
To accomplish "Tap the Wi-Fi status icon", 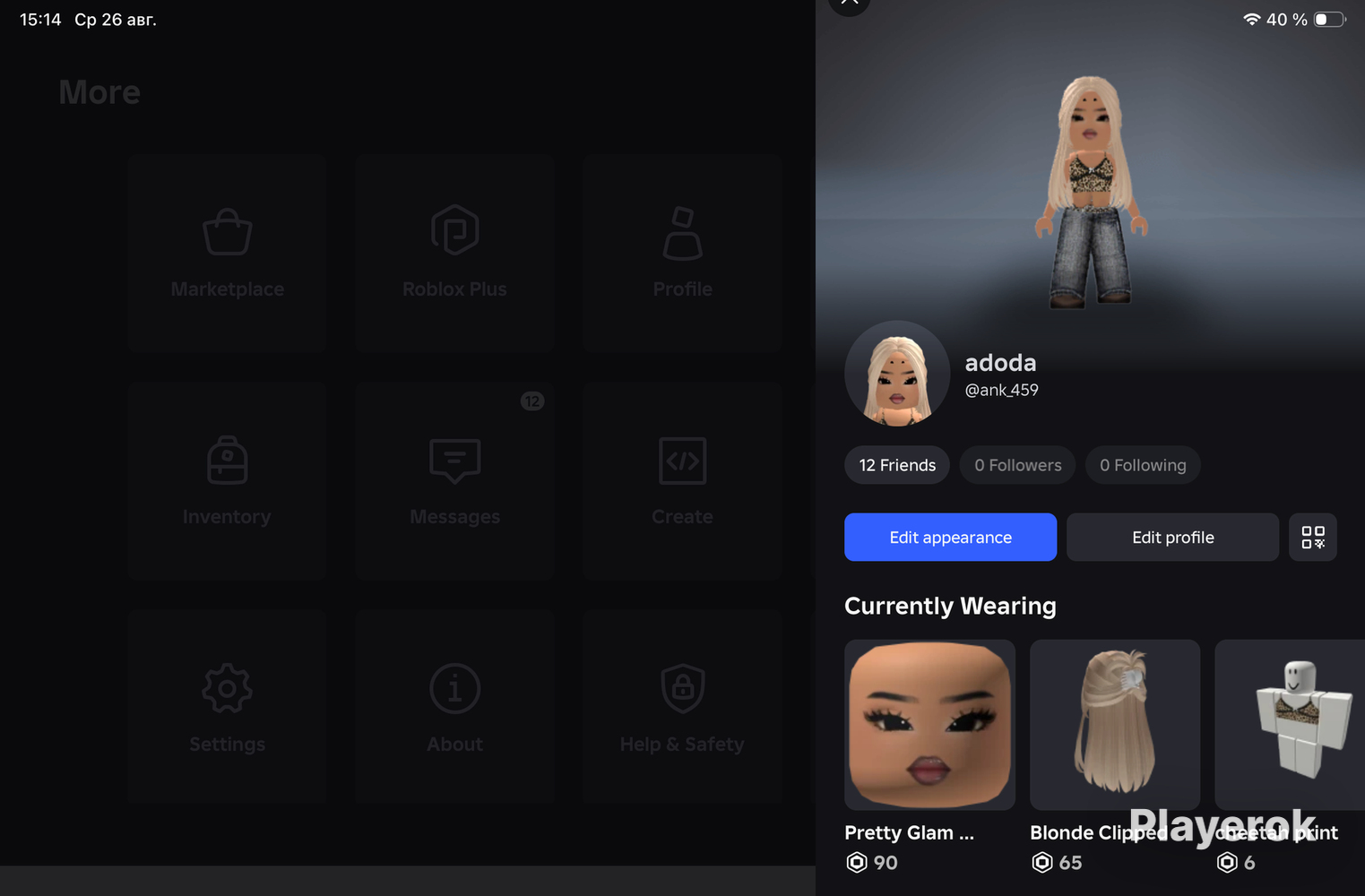I will [1252, 20].
